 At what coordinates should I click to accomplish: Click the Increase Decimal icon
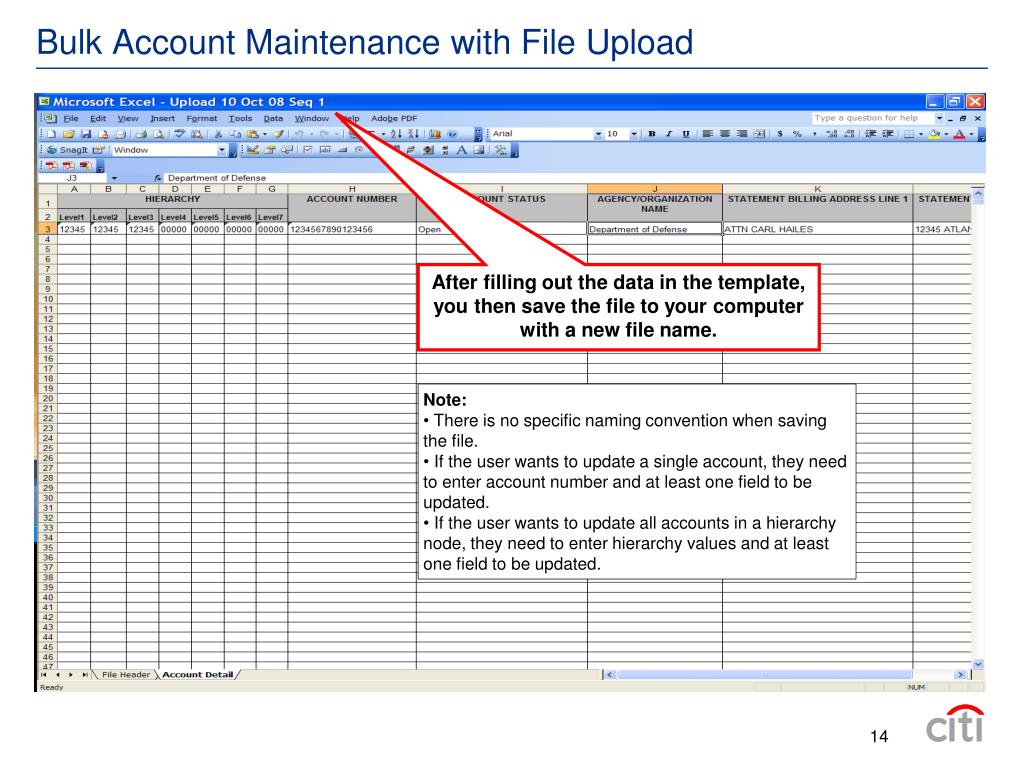coord(831,134)
